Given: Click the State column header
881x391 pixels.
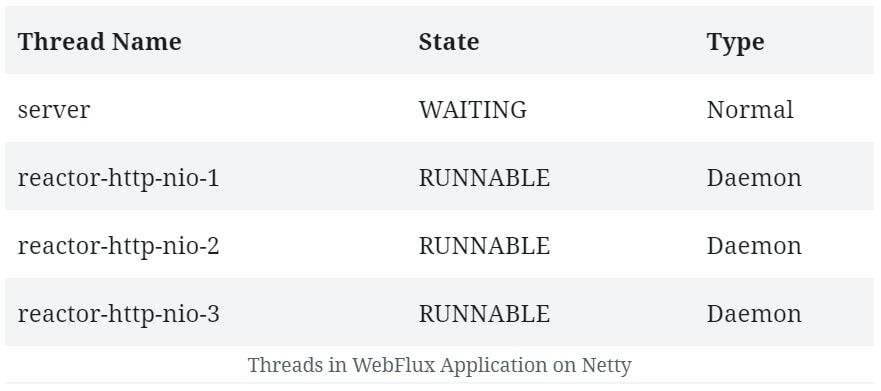Looking at the screenshot, I should [x=449, y=42].
